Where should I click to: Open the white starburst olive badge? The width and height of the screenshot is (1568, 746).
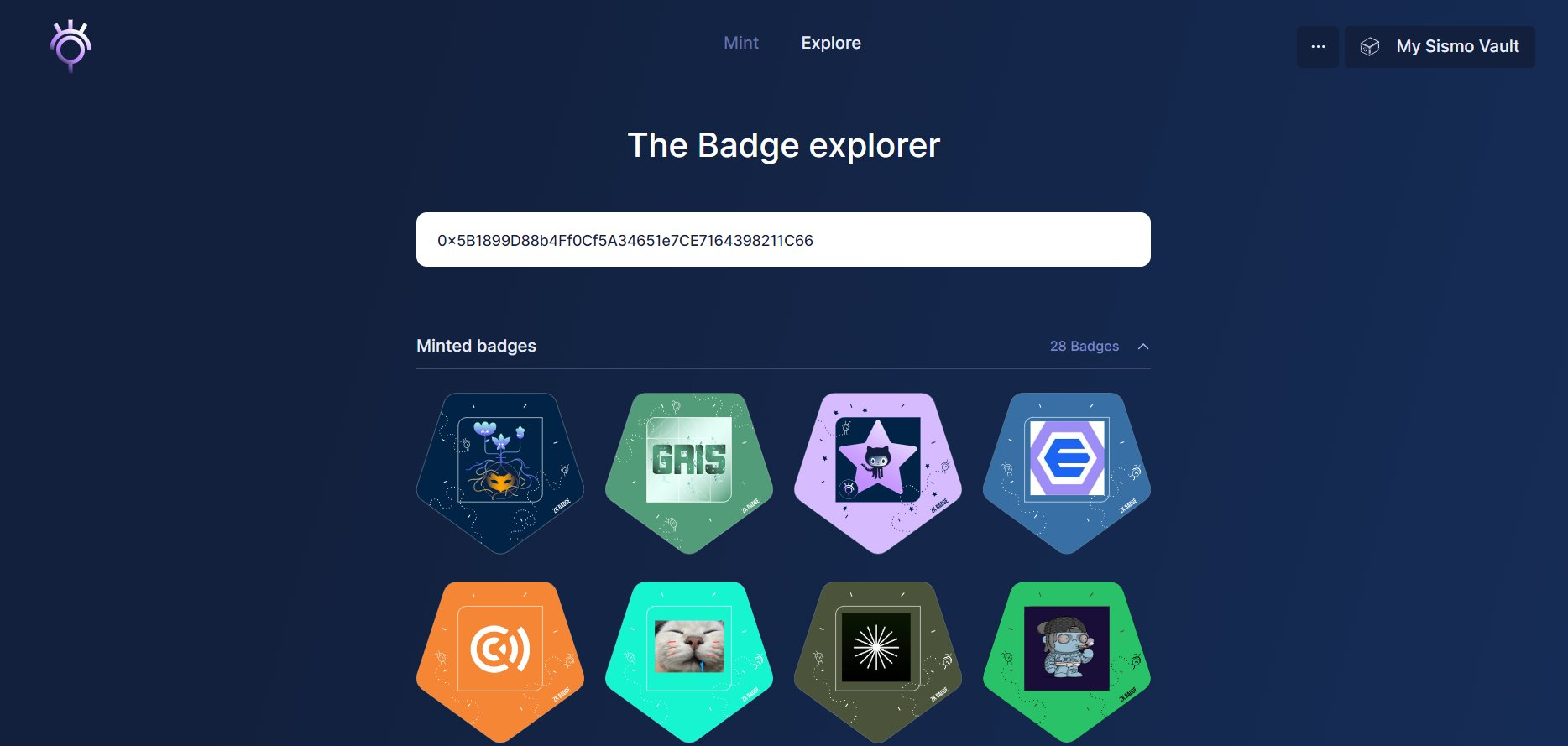click(x=878, y=662)
